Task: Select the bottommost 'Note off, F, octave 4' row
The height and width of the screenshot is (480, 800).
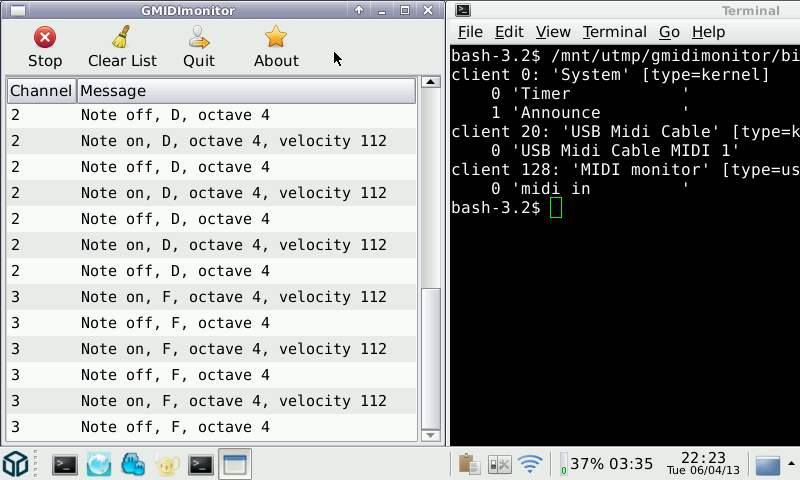Action: tap(211, 427)
